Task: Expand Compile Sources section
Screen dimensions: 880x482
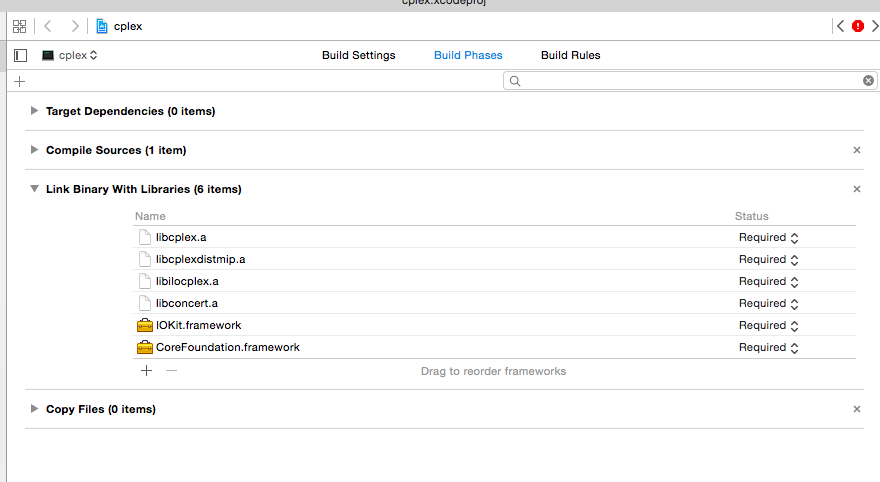Action: click(34, 149)
